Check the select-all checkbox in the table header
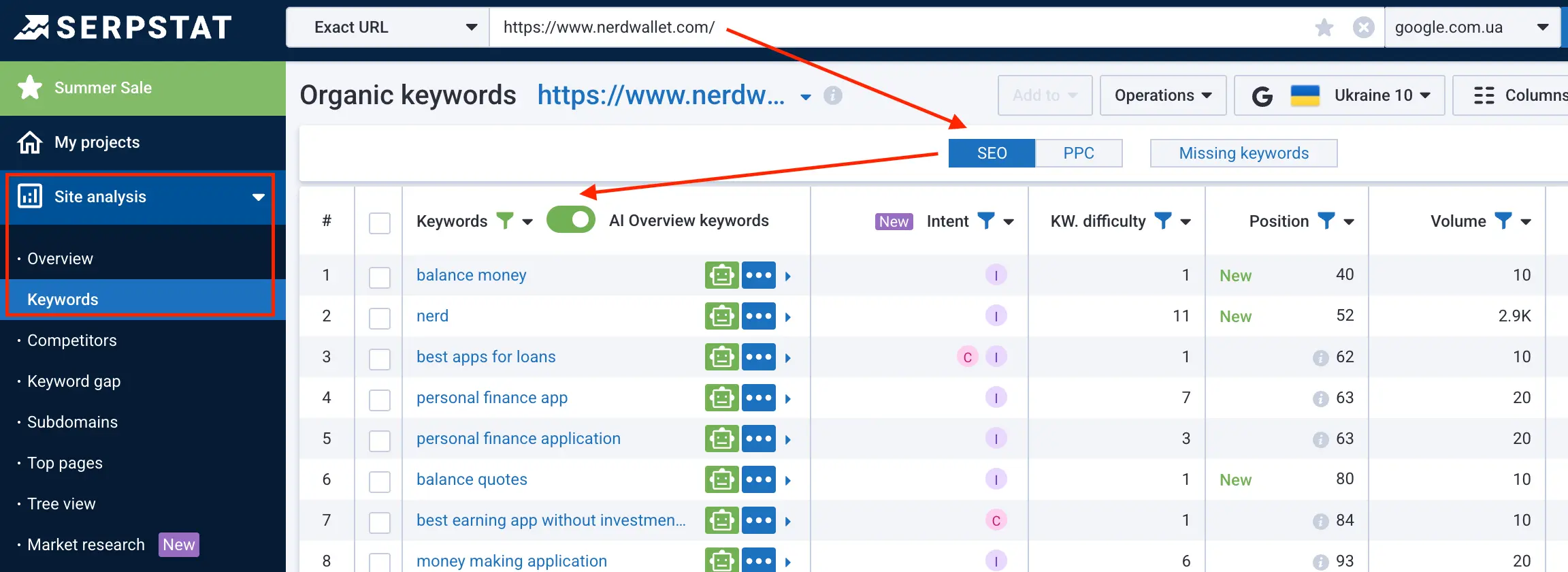This screenshot has width=1568, height=572. [x=380, y=223]
